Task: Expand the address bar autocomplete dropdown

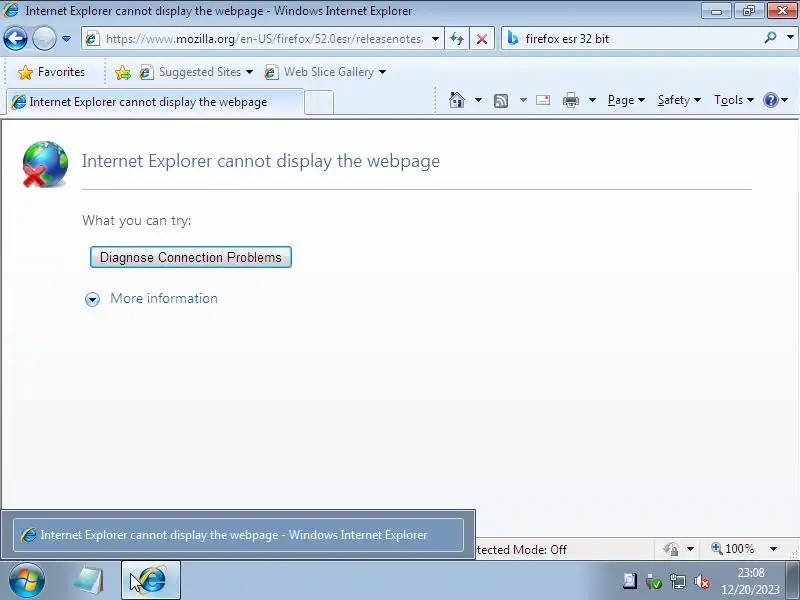Action: point(435,39)
